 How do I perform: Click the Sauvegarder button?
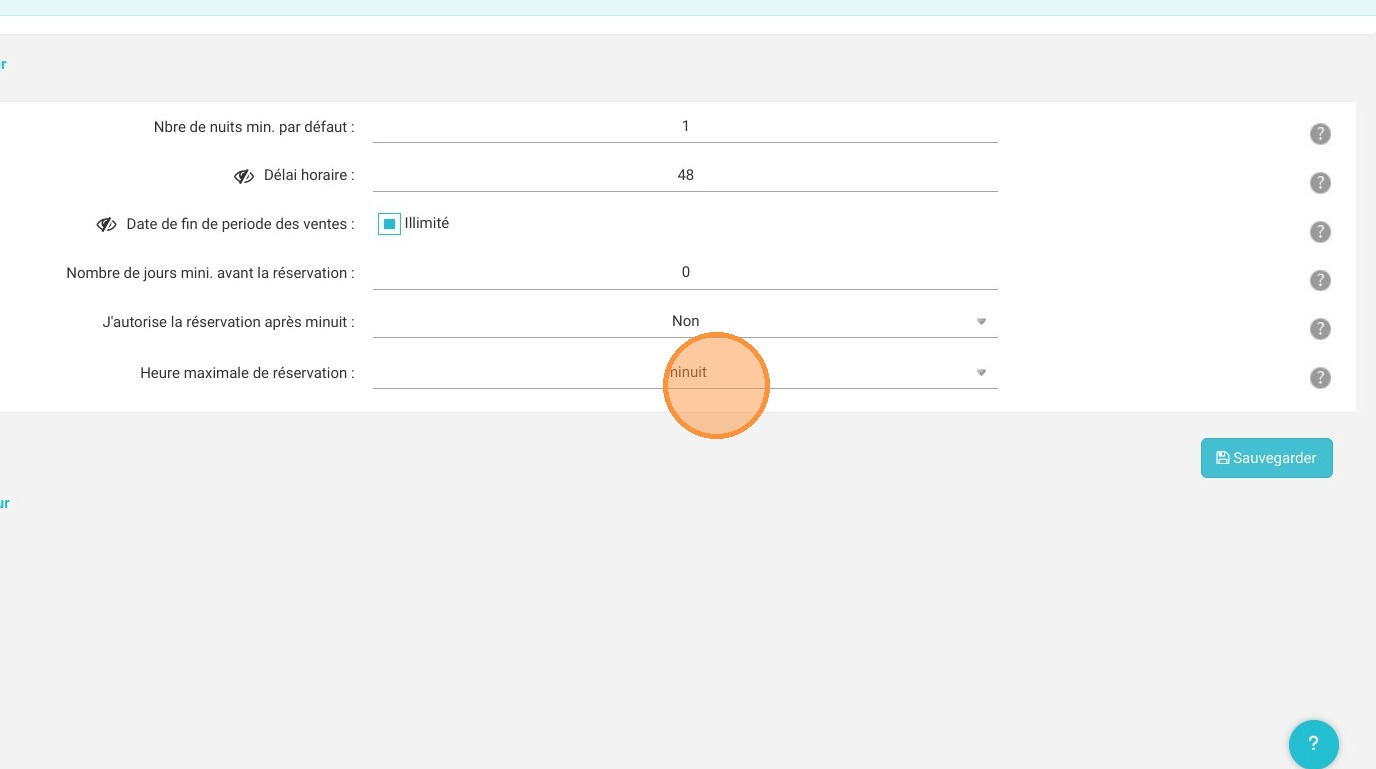[1266, 458]
